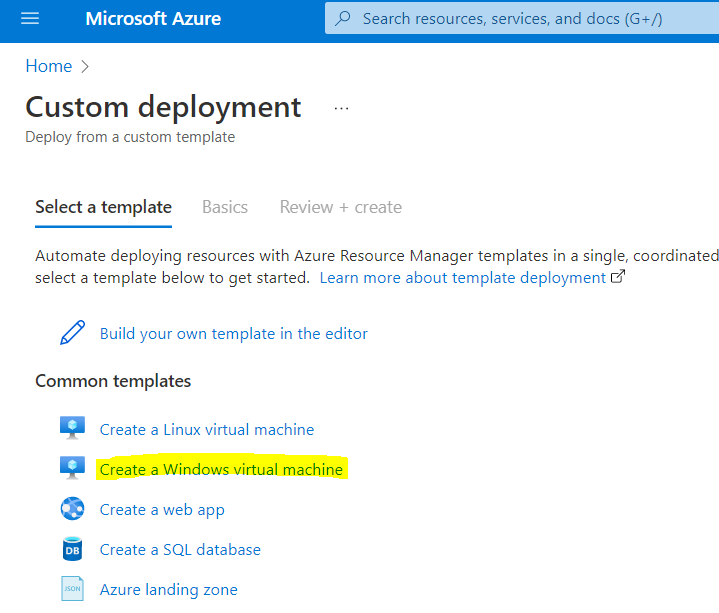The height and width of the screenshot is (613, 719).
Task: Open the ellipsis menu beside Custom deployment
Action: click(341, 108)
